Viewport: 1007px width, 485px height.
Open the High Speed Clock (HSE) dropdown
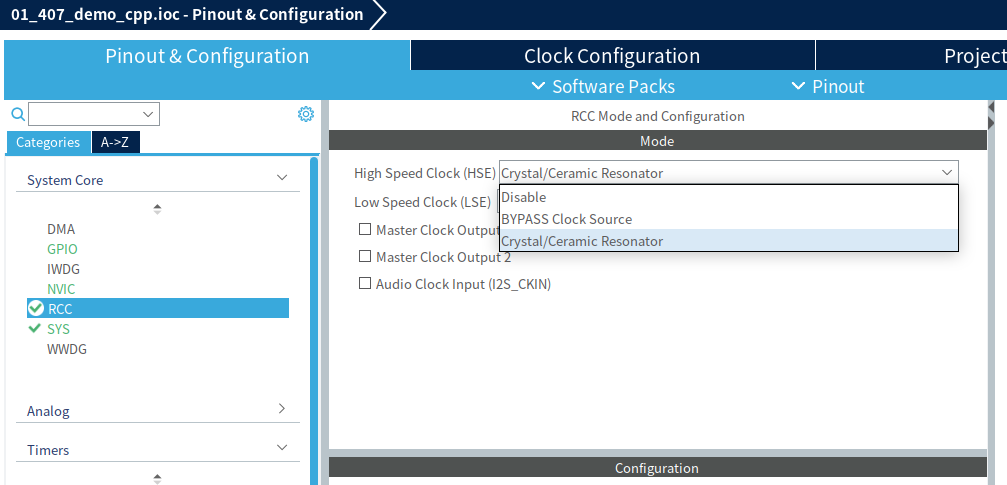(728, 173)
